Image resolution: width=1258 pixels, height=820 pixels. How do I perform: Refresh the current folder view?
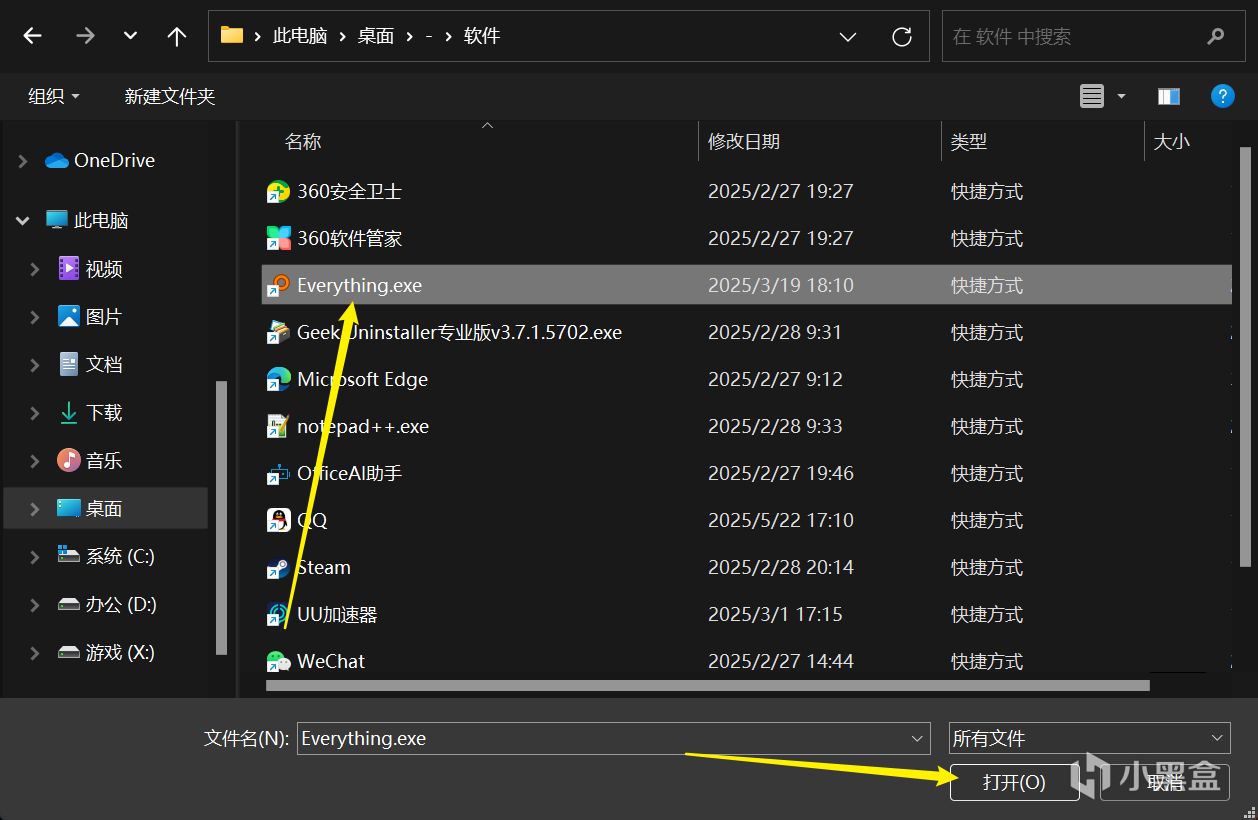click(x=902, y=37)
